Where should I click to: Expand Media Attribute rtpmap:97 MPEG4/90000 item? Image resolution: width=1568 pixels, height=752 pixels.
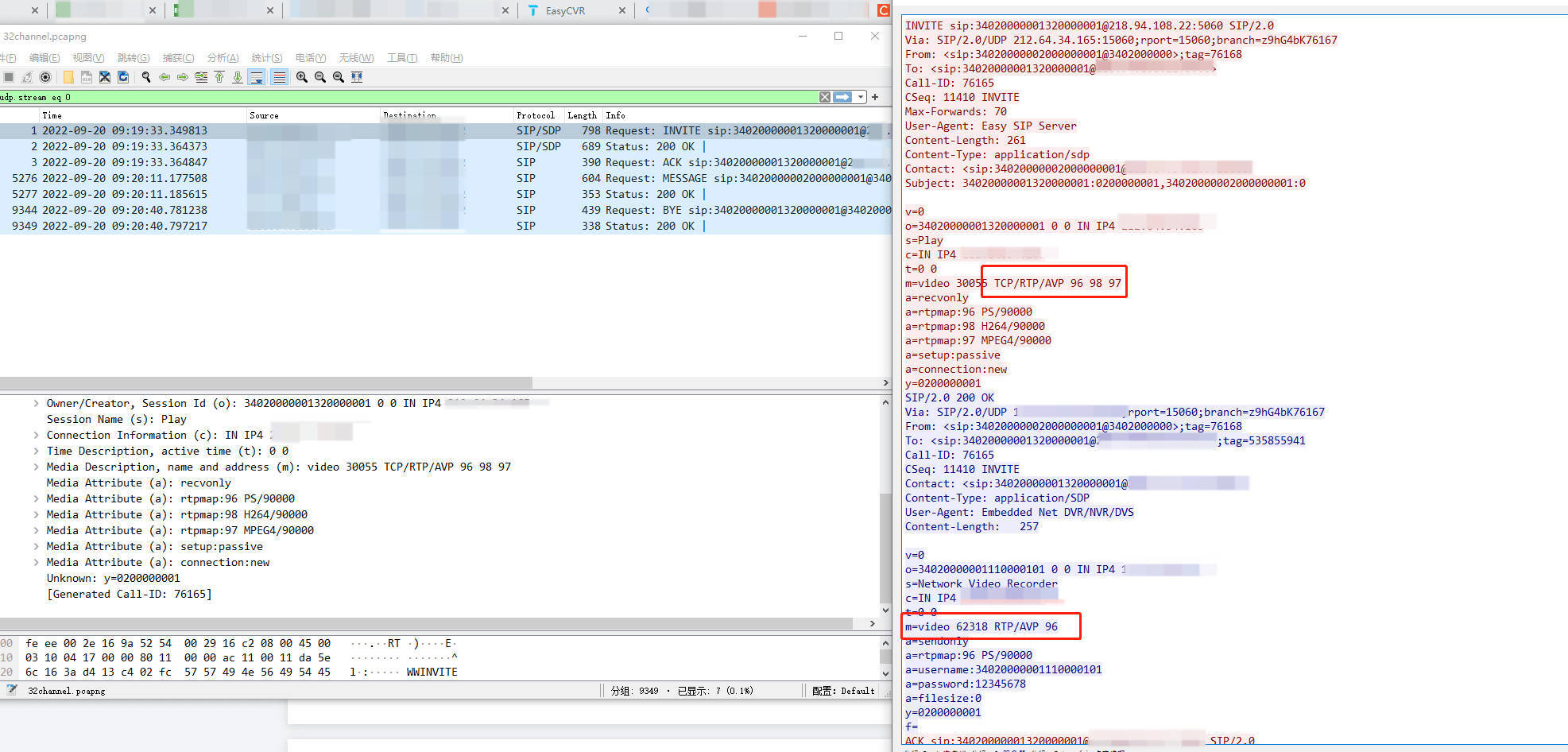tap(36, 530)
